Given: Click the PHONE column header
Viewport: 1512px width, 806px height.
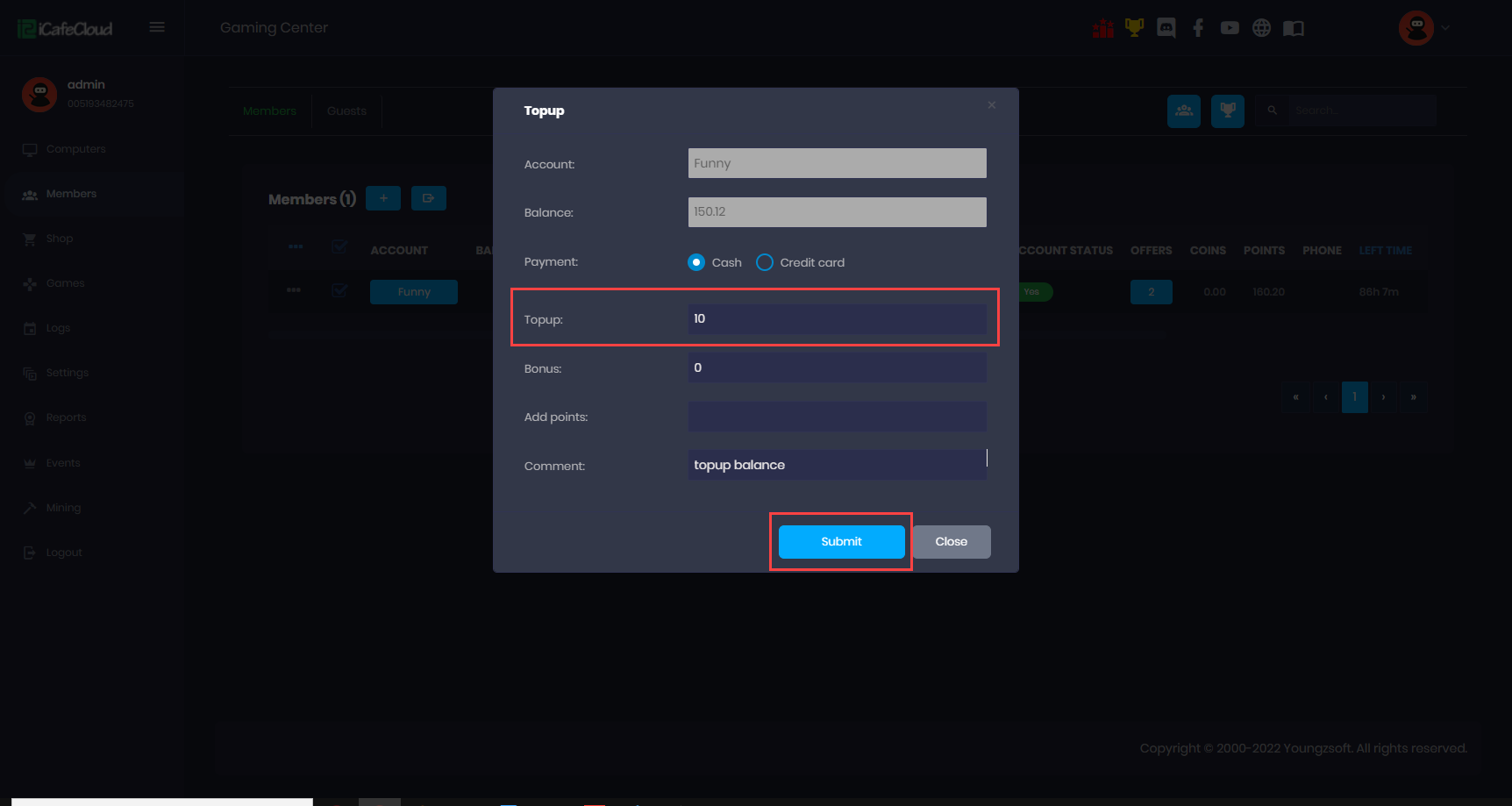Looking at the screenshot, I should (x=1322, y=251).
